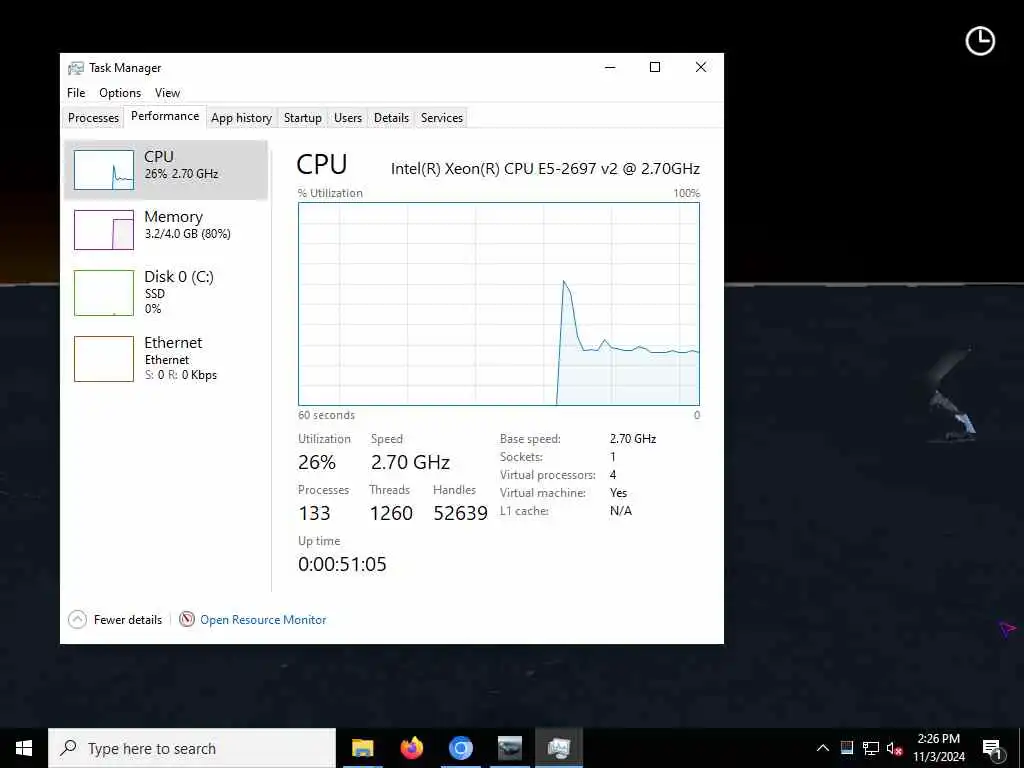Open the Ethernet performance view
The image size is (1024, 768).
click(x=167, y=358)
